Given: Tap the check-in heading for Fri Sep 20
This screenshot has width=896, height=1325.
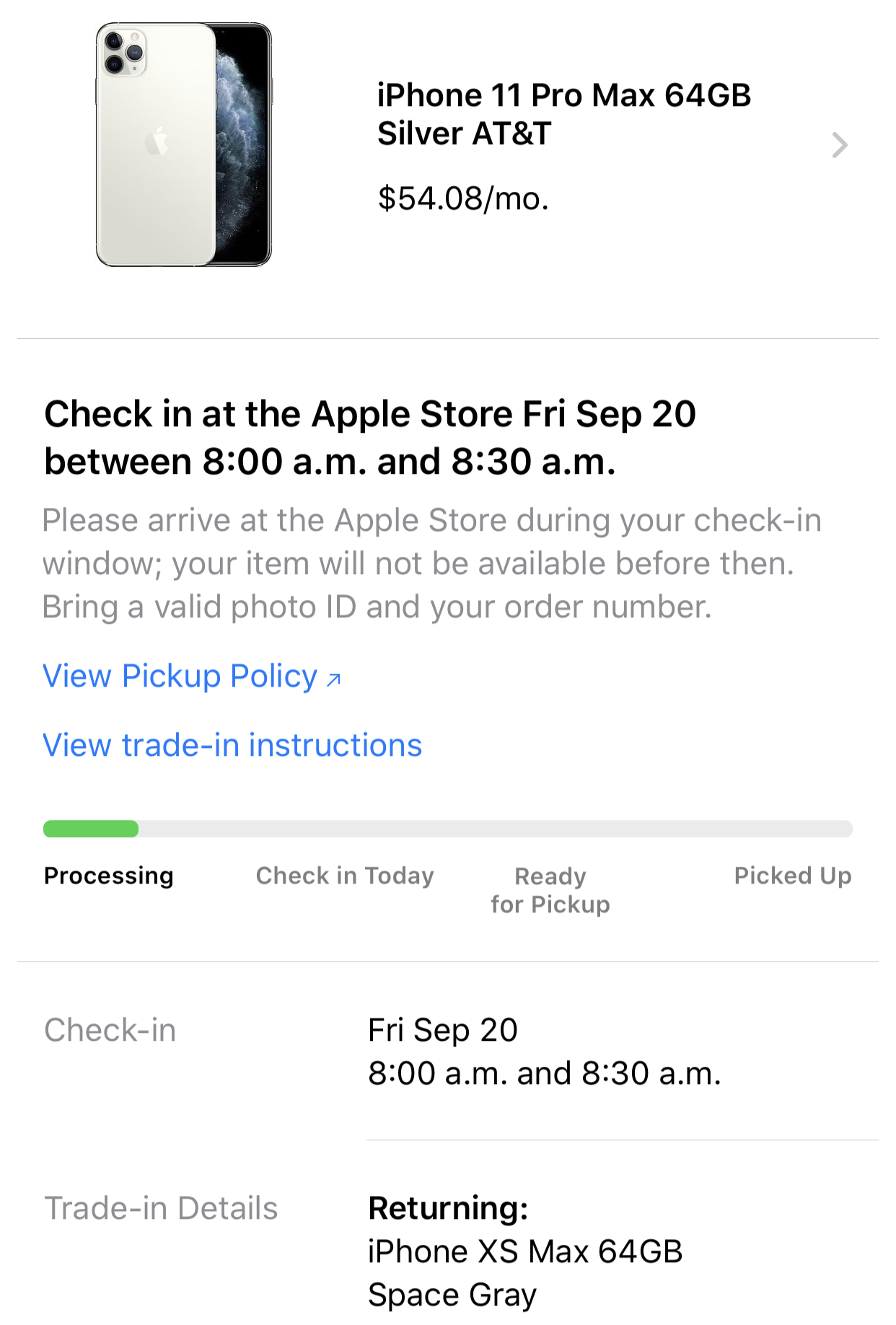Looking at the screenshot, I should (x=370, y=438).
